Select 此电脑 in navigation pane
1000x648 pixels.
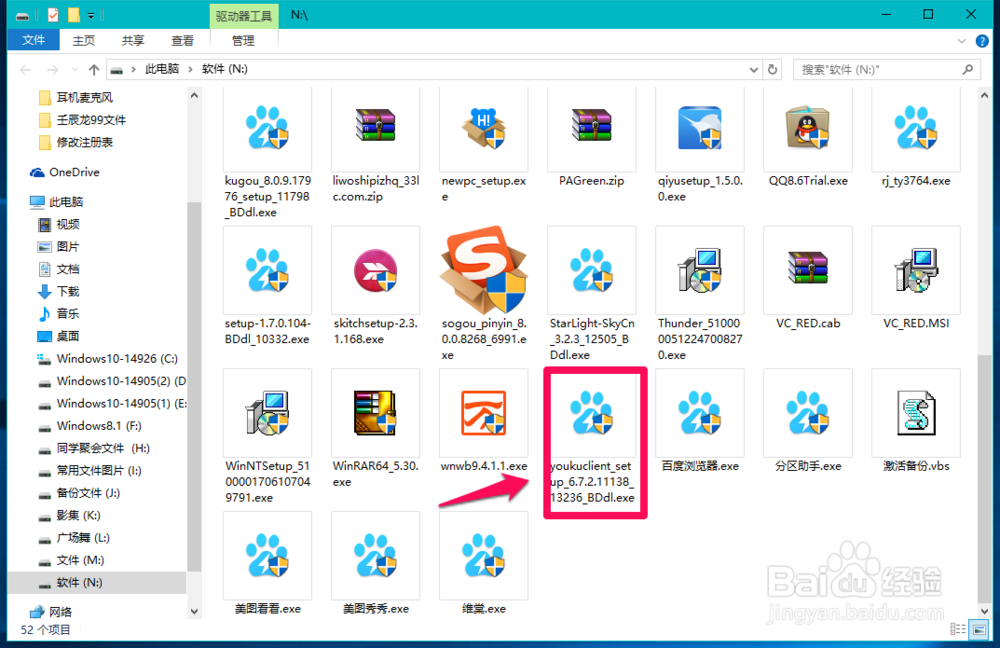point(57,202)
